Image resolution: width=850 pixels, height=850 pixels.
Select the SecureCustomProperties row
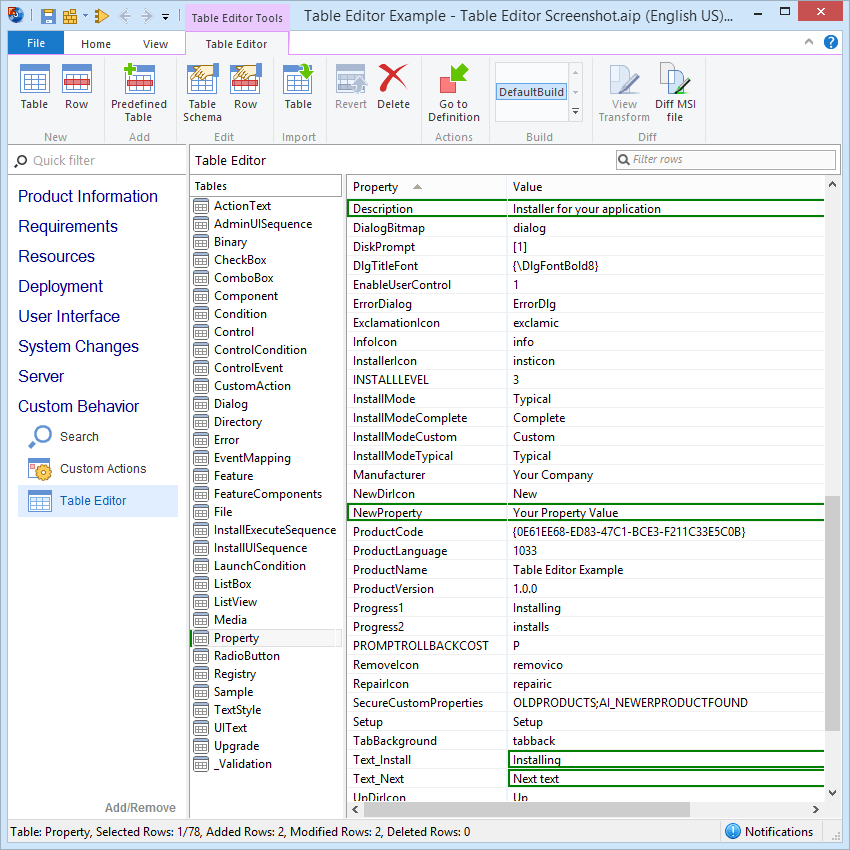pos(585,703)
